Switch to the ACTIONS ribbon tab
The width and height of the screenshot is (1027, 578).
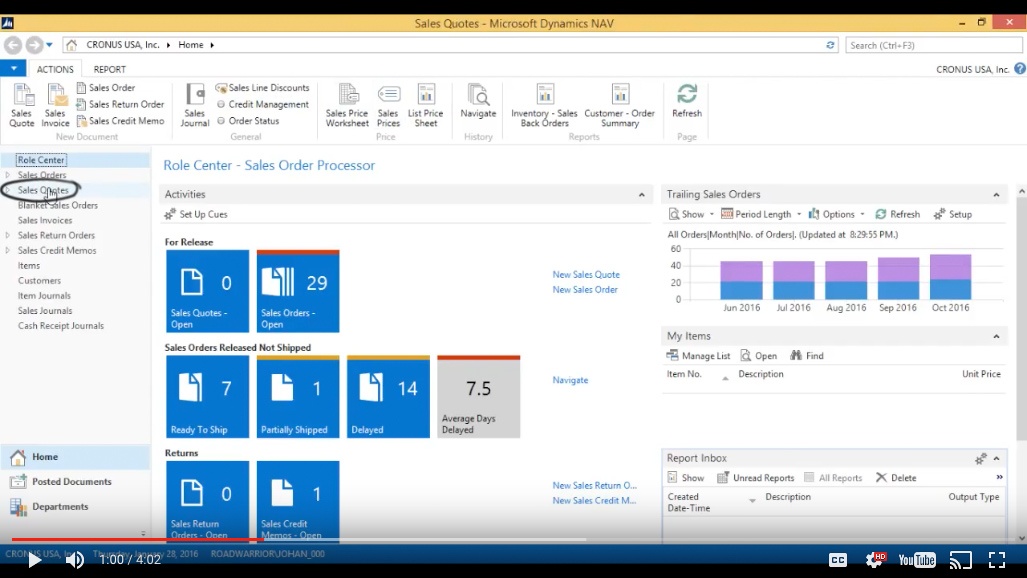click(55, 69)
